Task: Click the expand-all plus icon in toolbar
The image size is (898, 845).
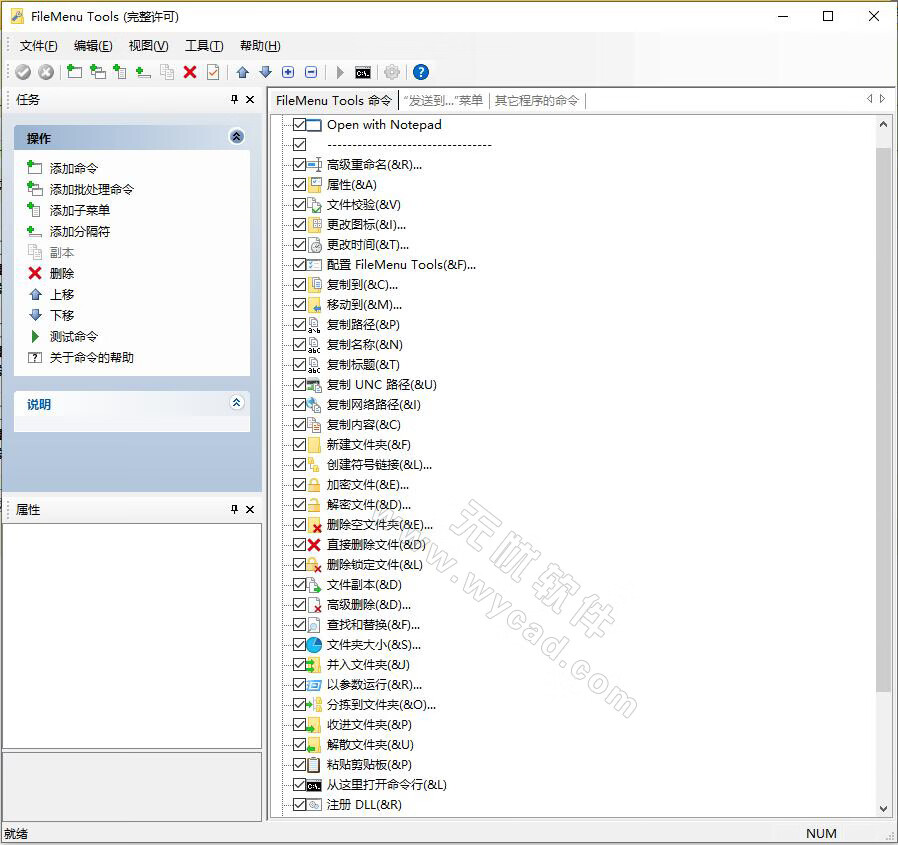Action: (287, 71)
